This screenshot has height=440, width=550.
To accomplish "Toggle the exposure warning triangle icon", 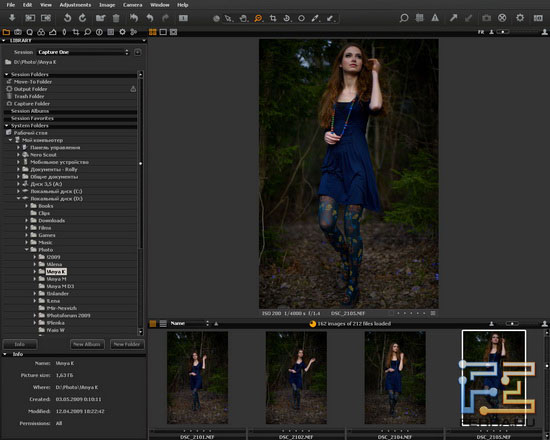I will (435, 18).
